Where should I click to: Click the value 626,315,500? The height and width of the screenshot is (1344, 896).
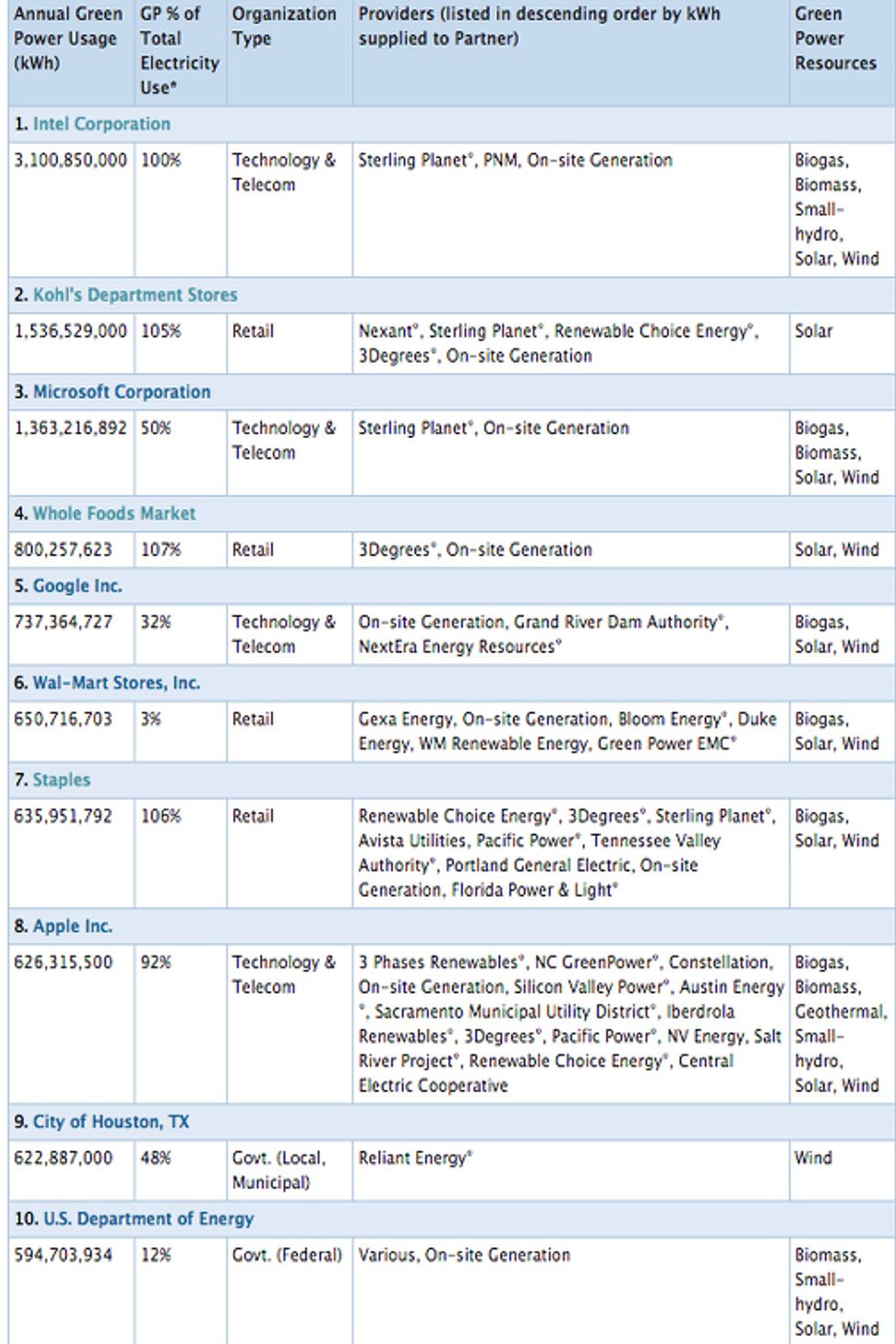(63, 962)
